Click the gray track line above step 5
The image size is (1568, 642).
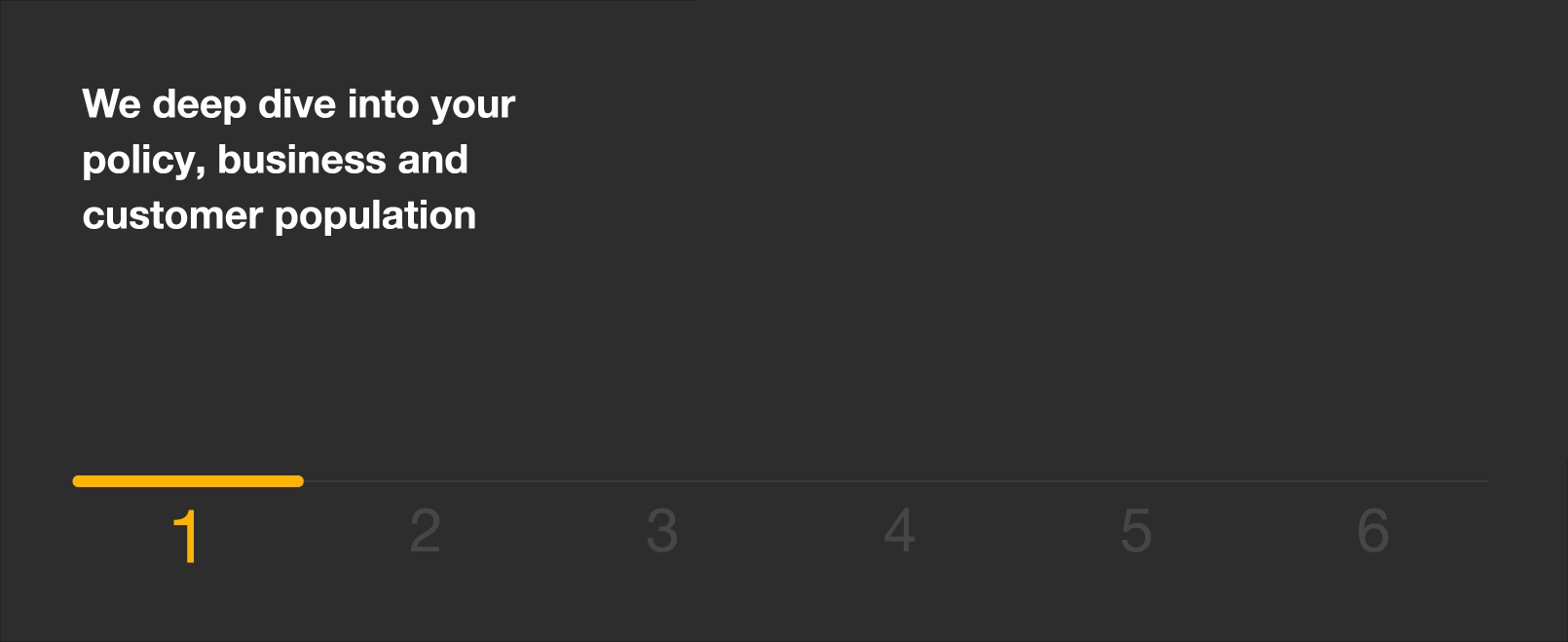1136,480
